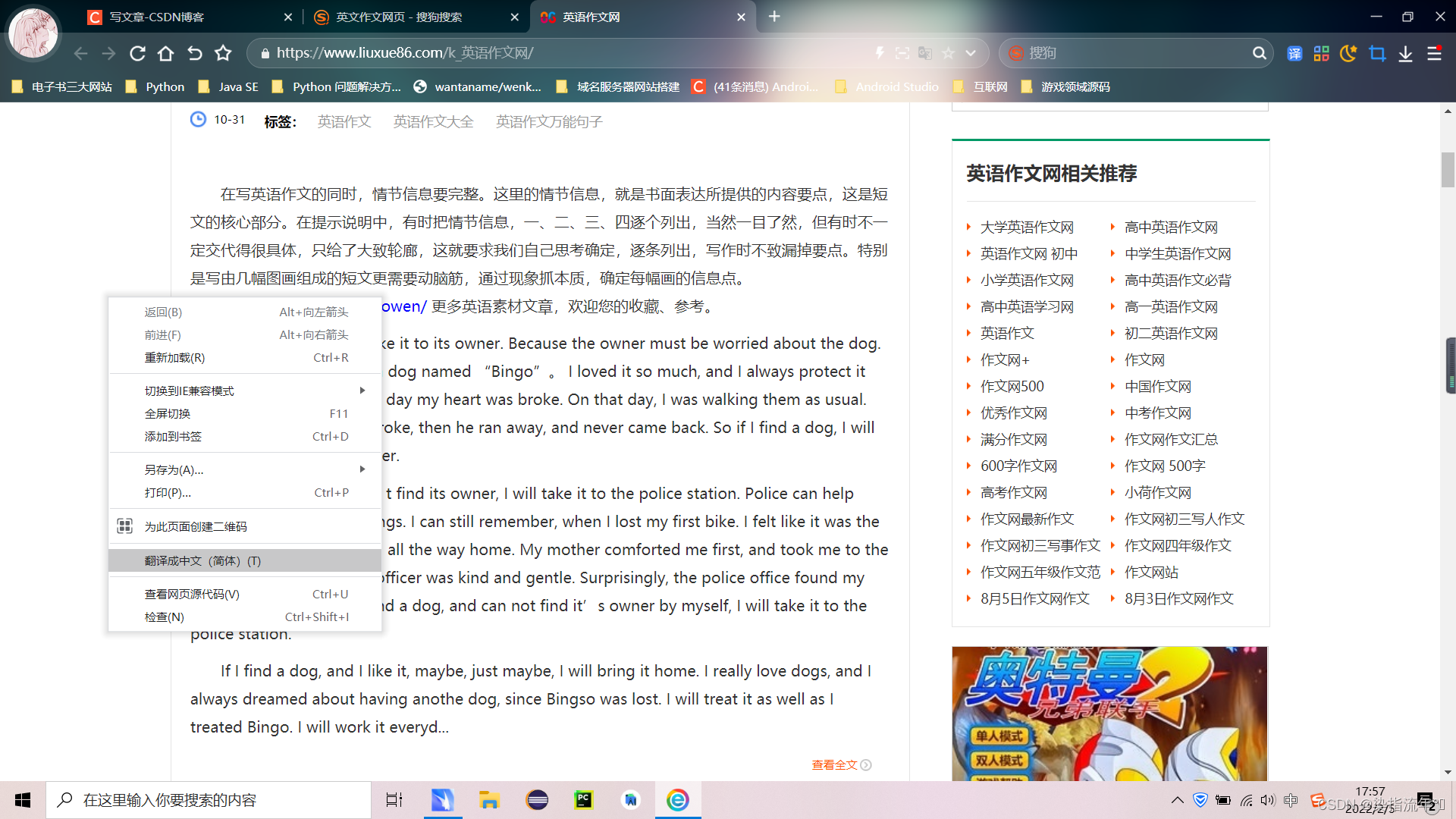Click the Windows taskbar search box

tap(209, 800)
